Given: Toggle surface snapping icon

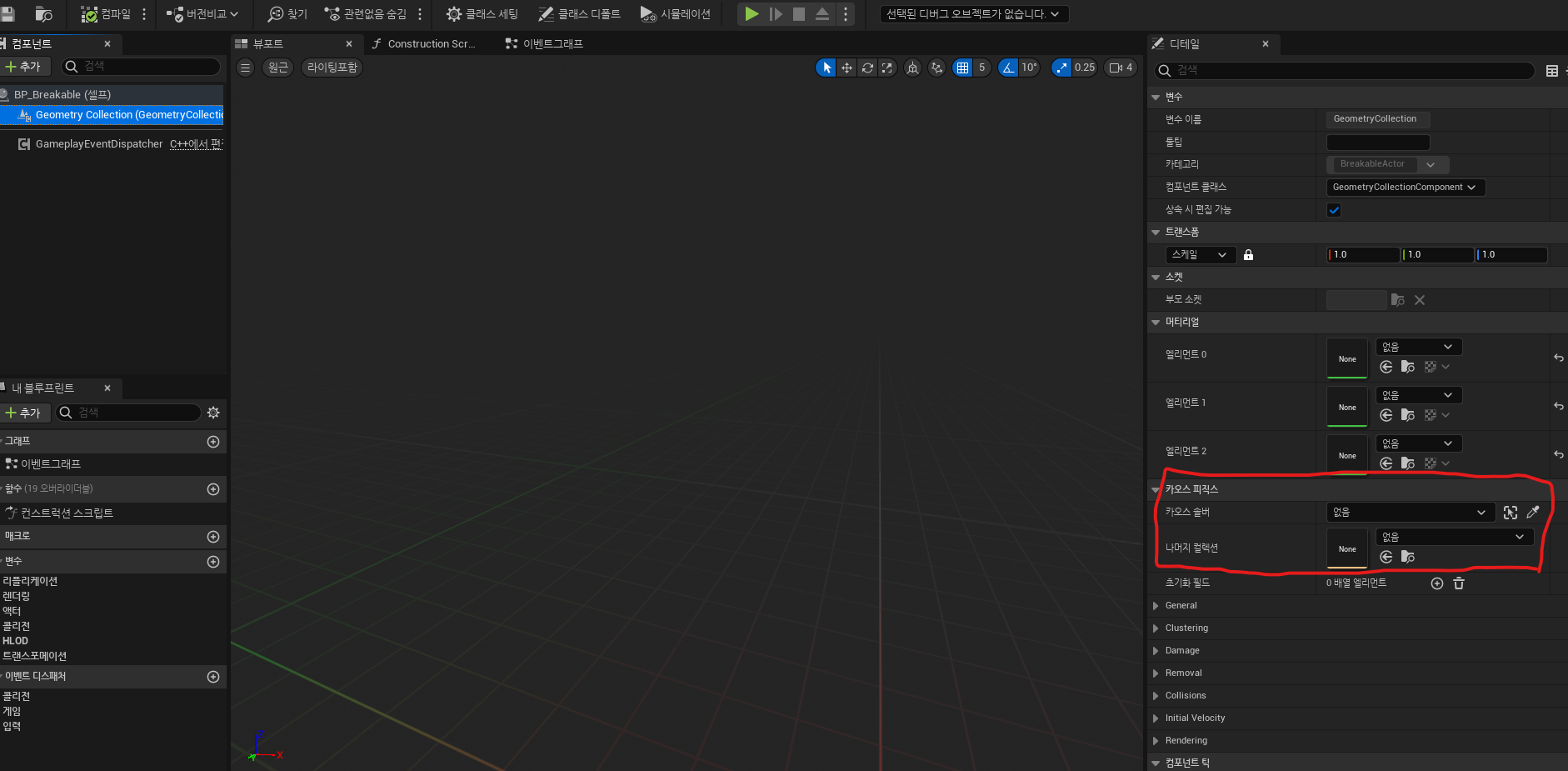Looking at the screenshot, I should click(937, 68).
